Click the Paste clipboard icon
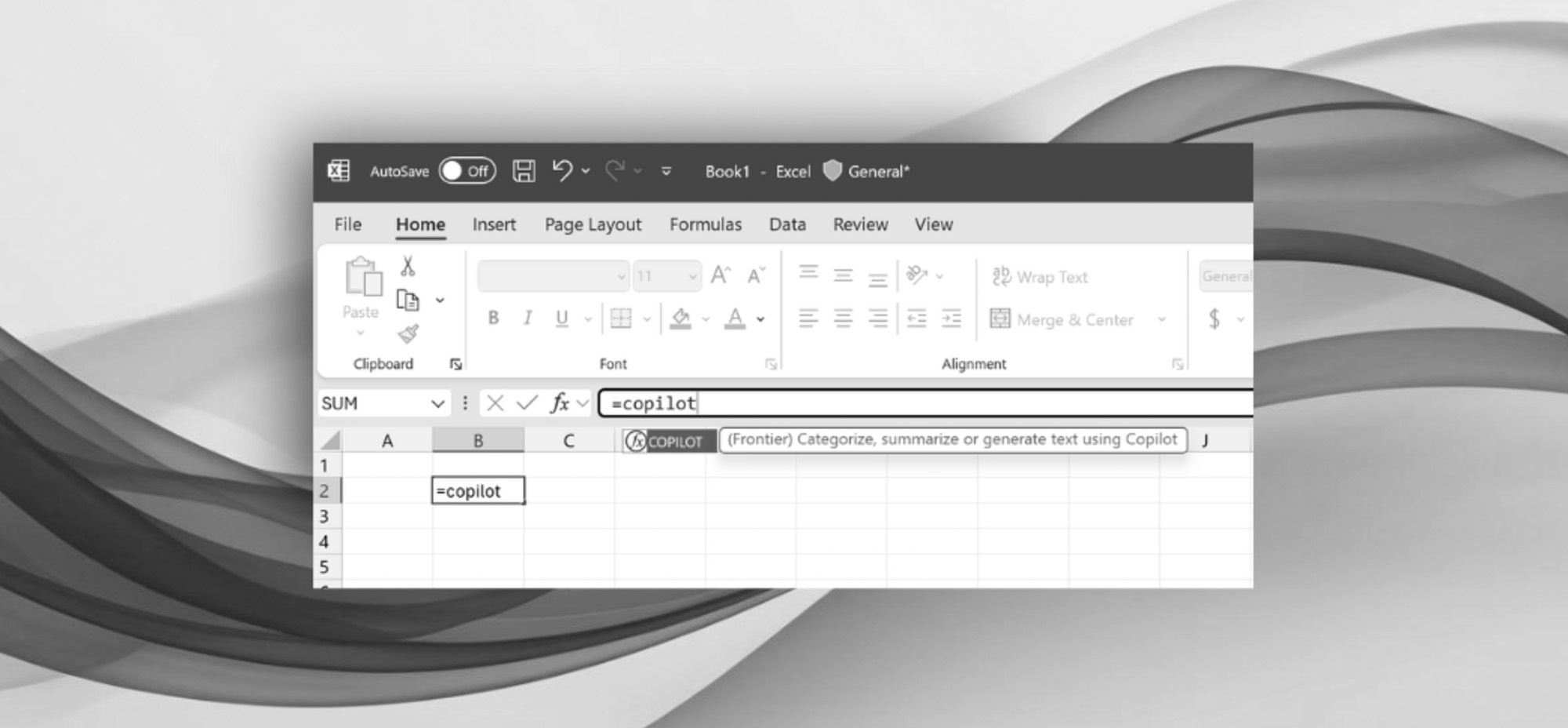This screenshot has width=1568, height=728. pyautogui.click(x=363, y=277)
